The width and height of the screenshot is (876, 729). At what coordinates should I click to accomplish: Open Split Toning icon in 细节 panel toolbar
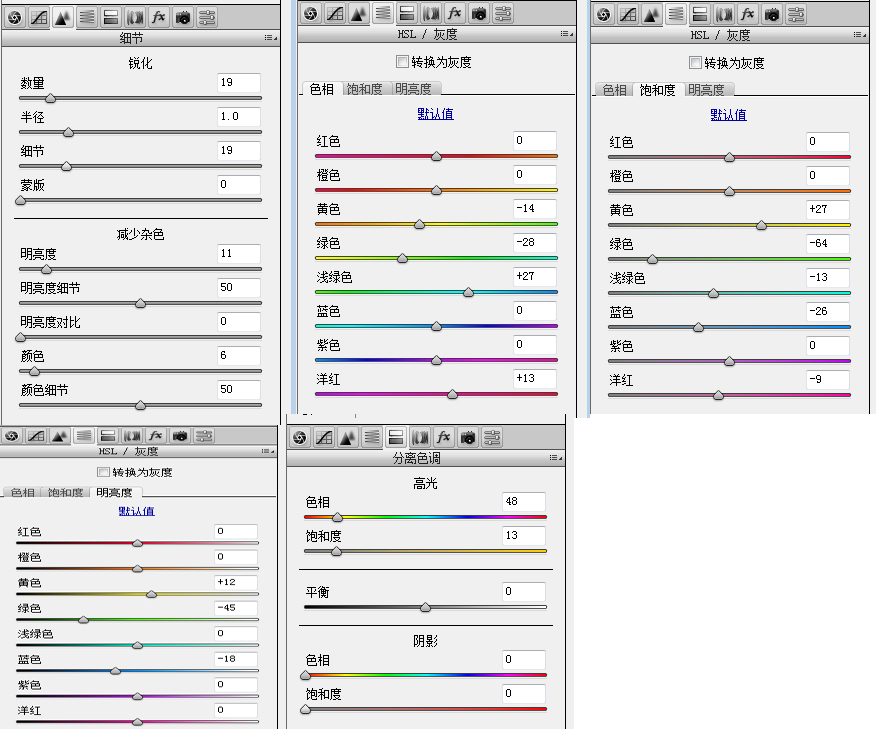(x=111, y=18)
